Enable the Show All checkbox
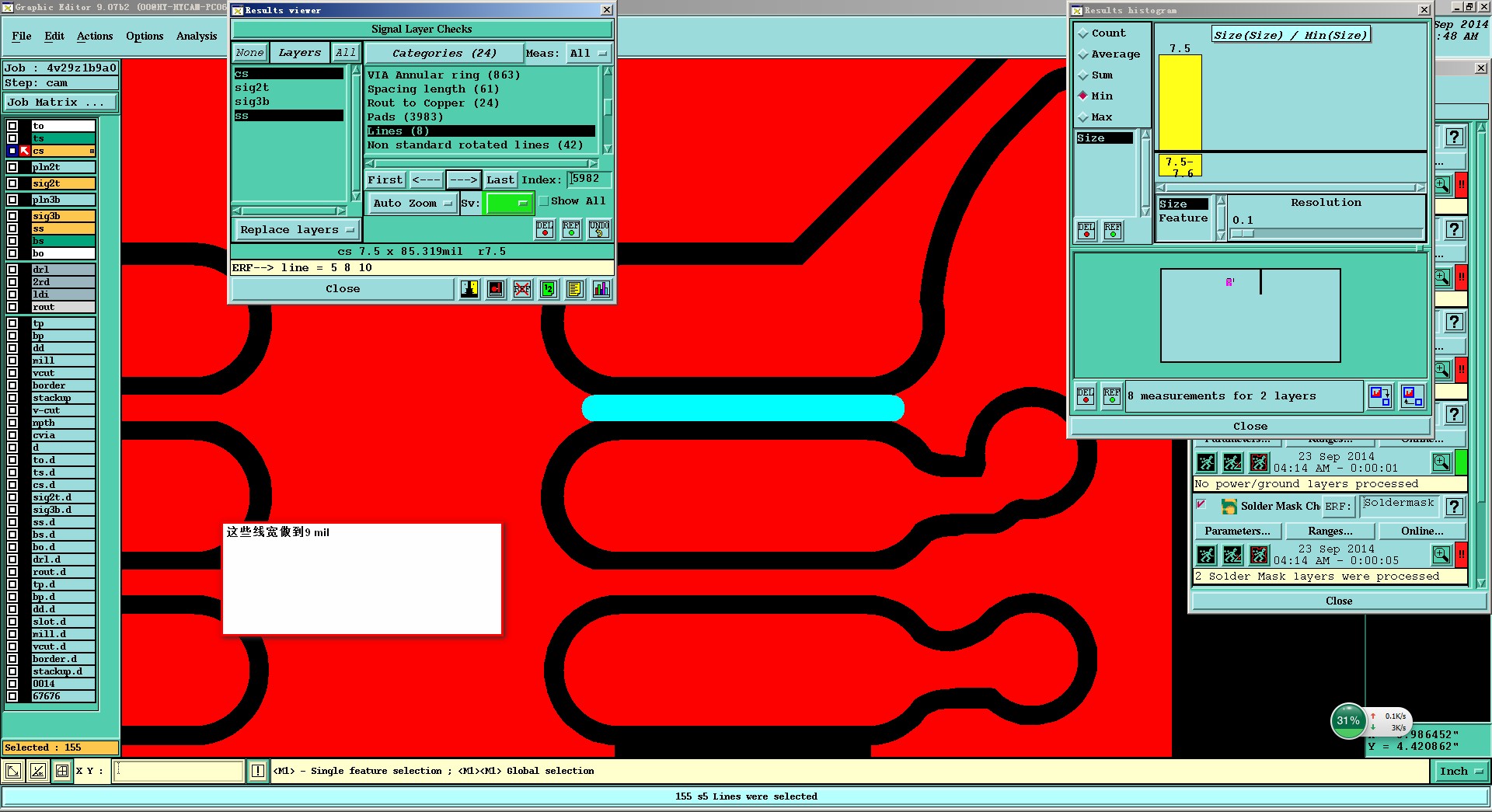 coord(544,201)
